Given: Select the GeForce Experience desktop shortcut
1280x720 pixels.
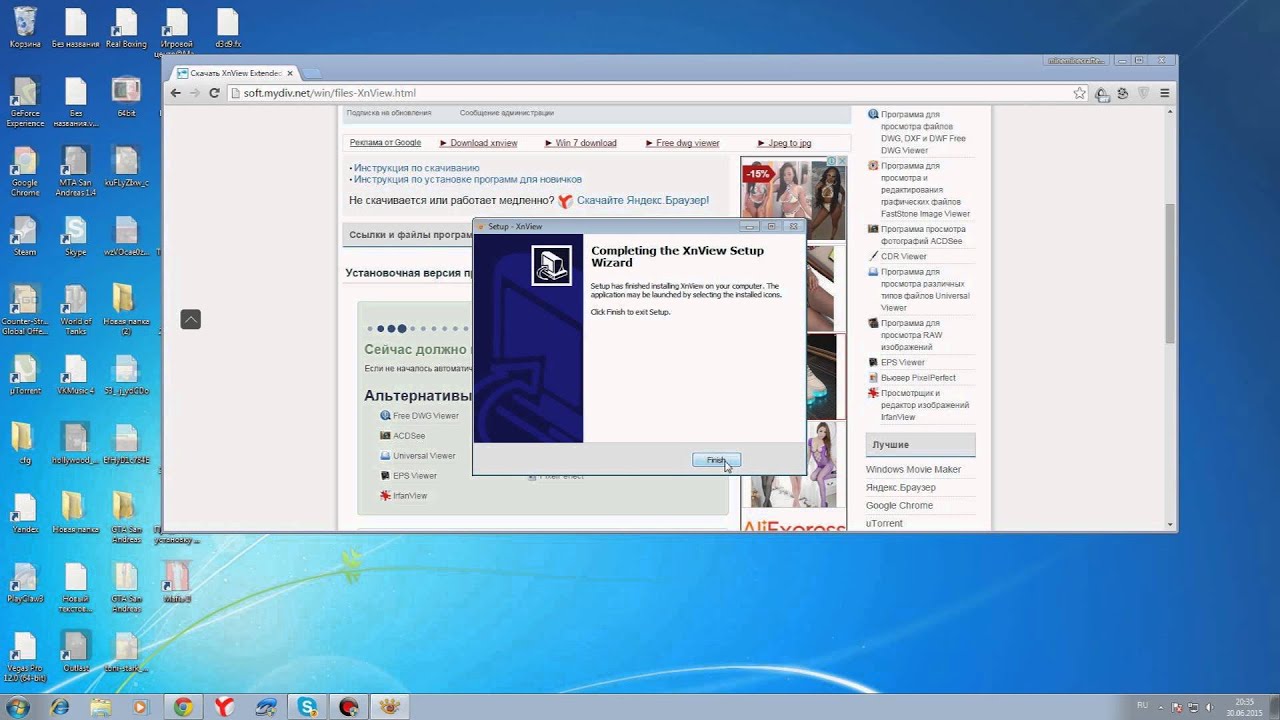Looking at the screenshot, I should pyautogui.click(x=25, y=104).
